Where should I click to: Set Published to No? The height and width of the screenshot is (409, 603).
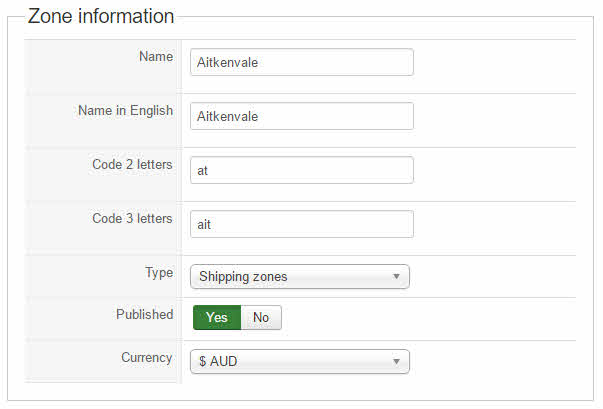click(x=261, y=317)
